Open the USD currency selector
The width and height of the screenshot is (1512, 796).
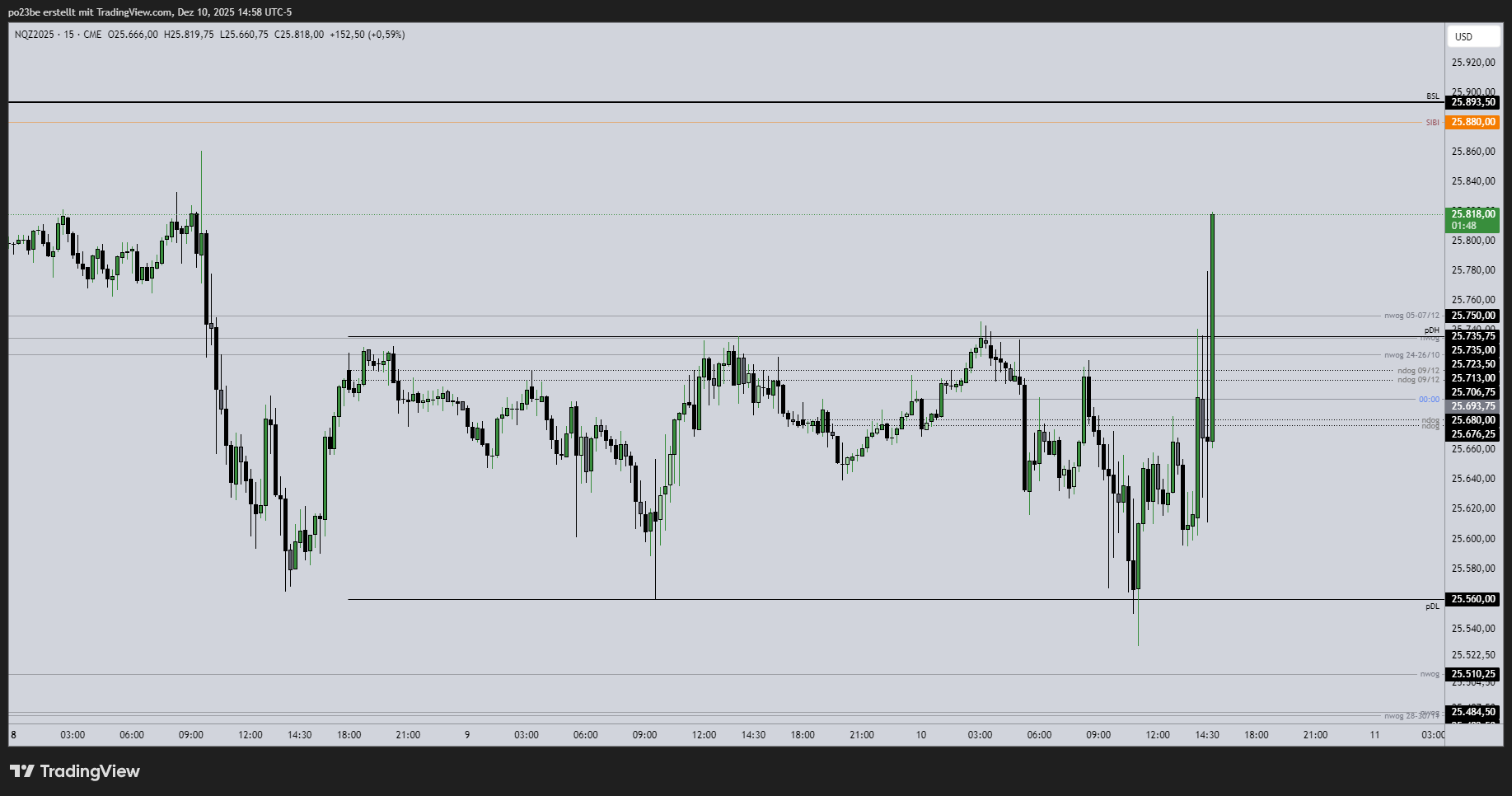coord(1473,36)
